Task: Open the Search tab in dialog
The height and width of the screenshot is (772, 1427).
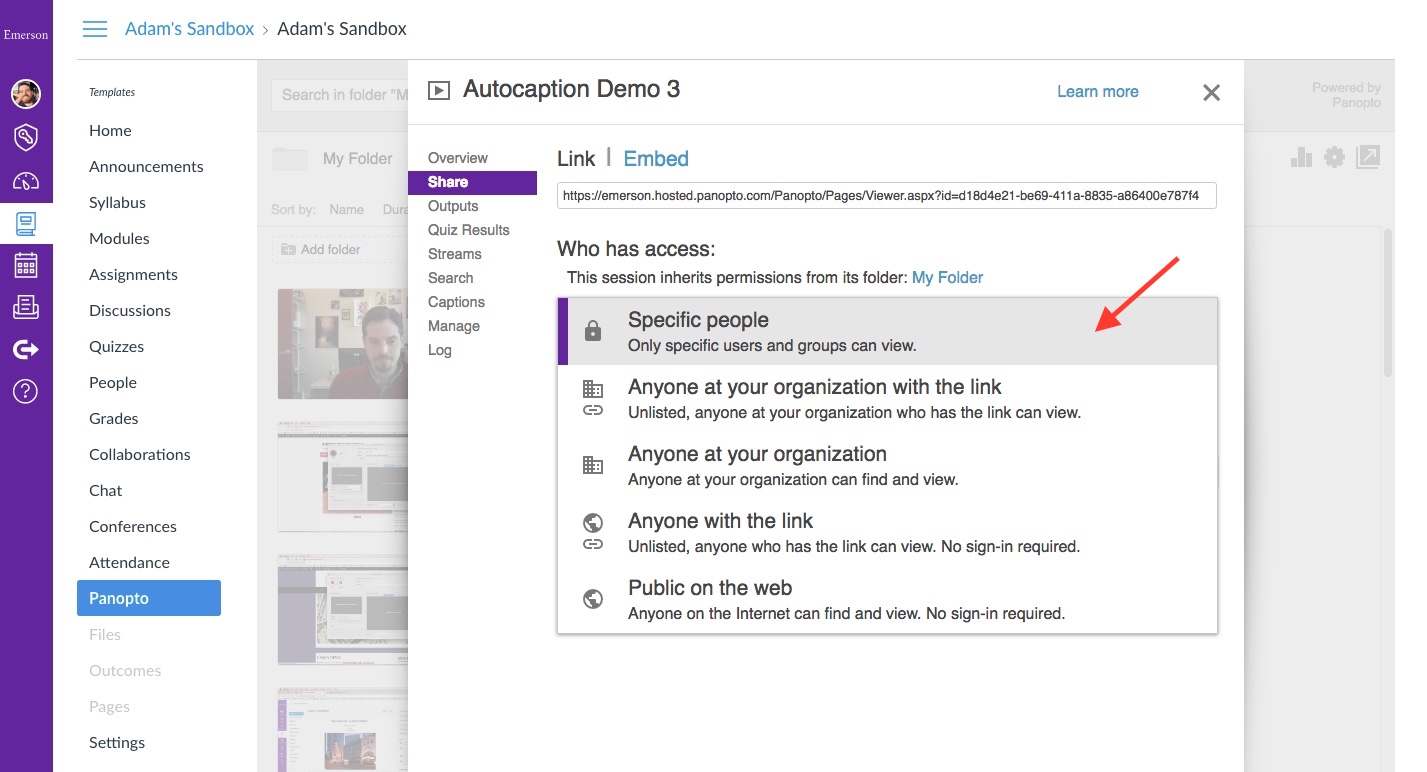Action: click(x=450, y=278)
